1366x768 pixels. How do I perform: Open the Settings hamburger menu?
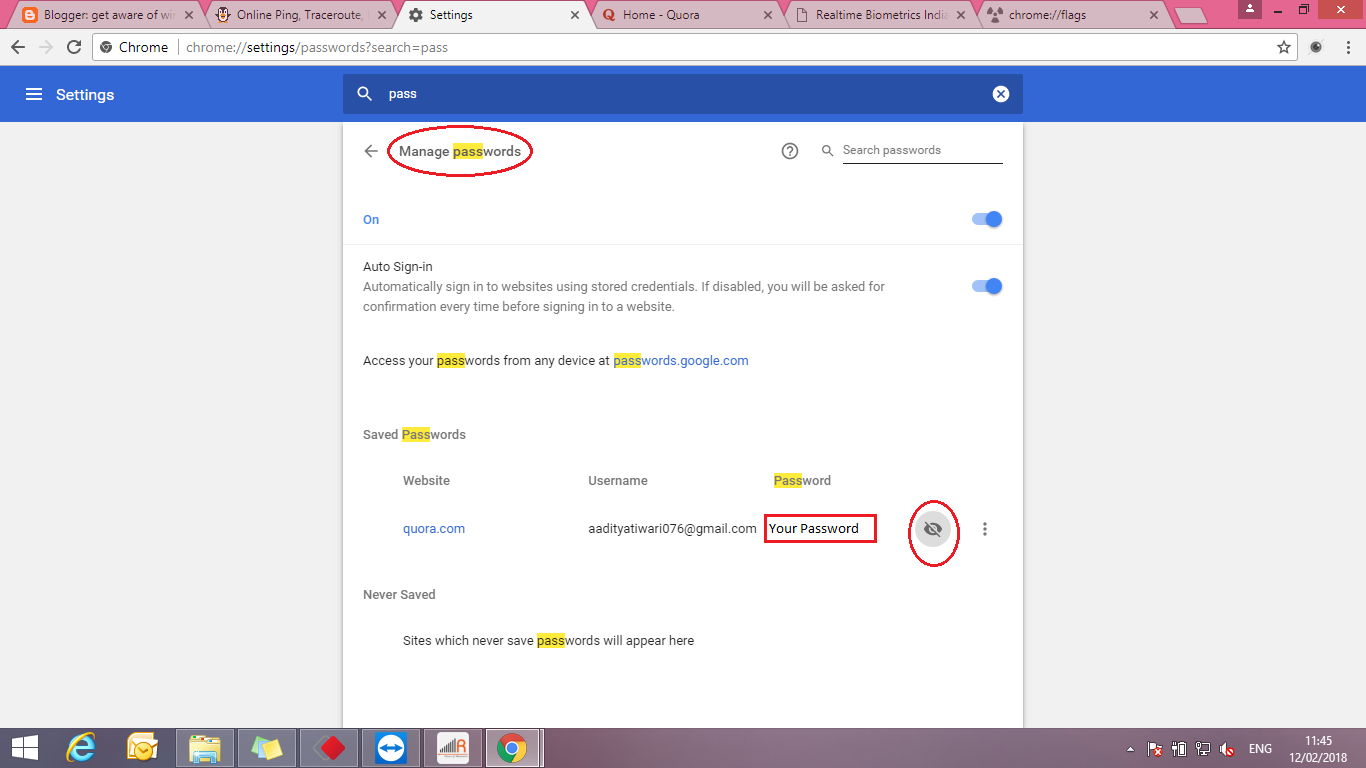[x=34, y=94]
